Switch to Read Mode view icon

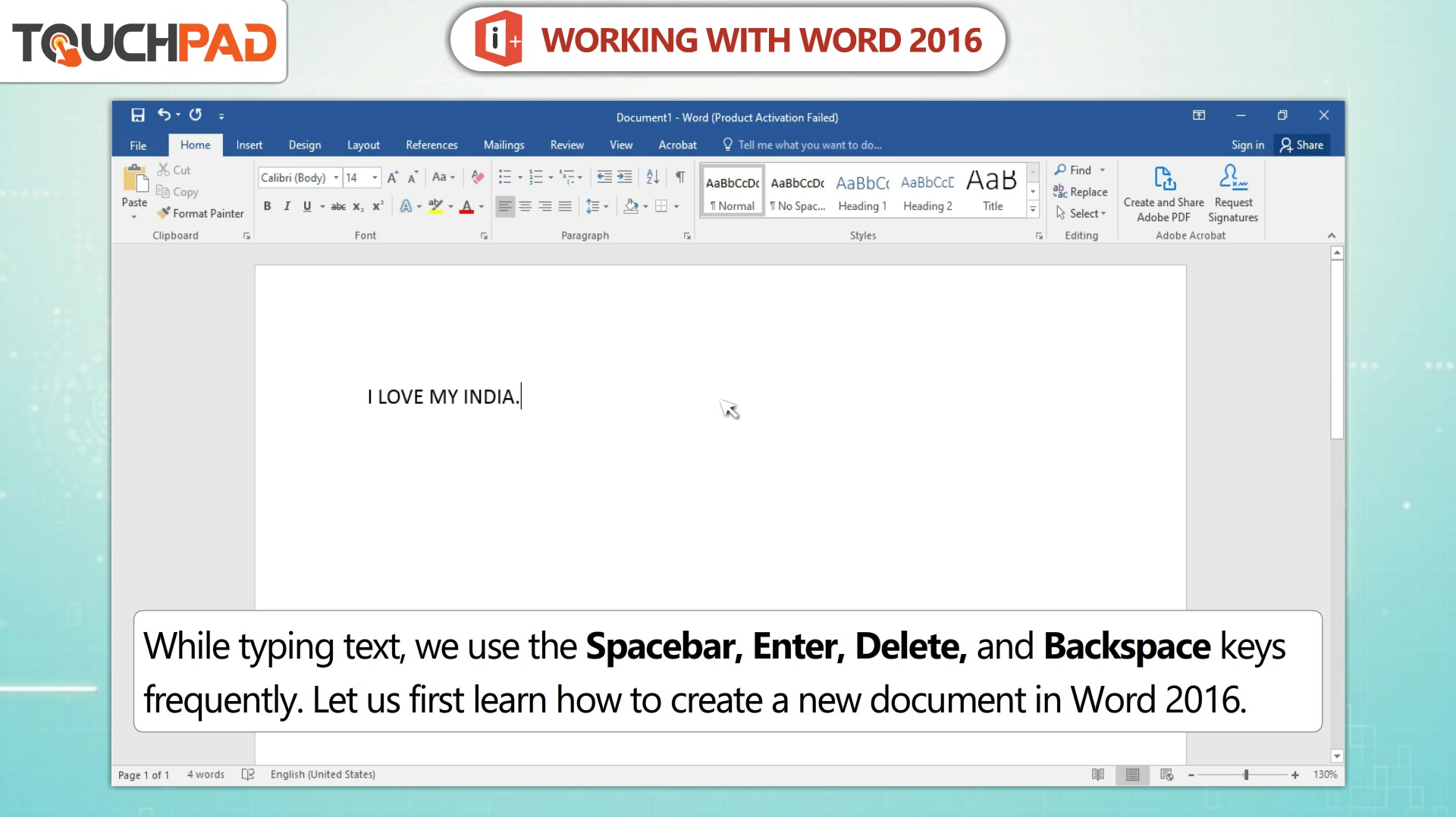(1097, 775)
